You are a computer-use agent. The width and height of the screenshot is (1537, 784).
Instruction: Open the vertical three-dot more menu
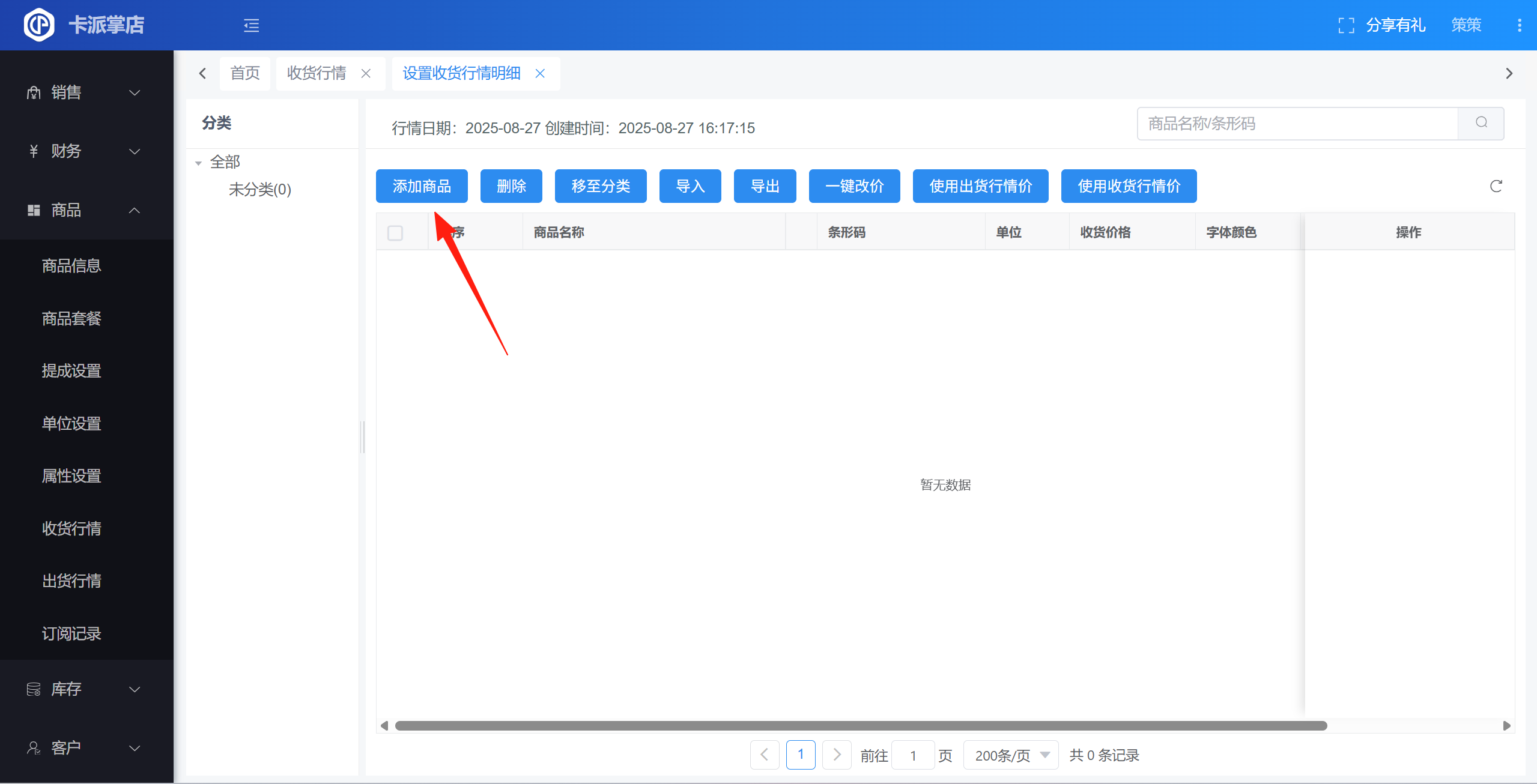click(x=1519, y=25)
